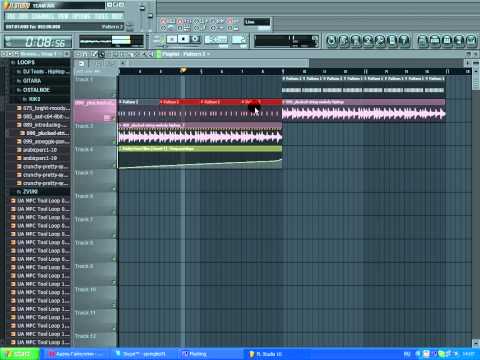Select the green automation clip on Track 4
Image resolution: width=480 pixels, height=360 pixels.
coord(200,157)
